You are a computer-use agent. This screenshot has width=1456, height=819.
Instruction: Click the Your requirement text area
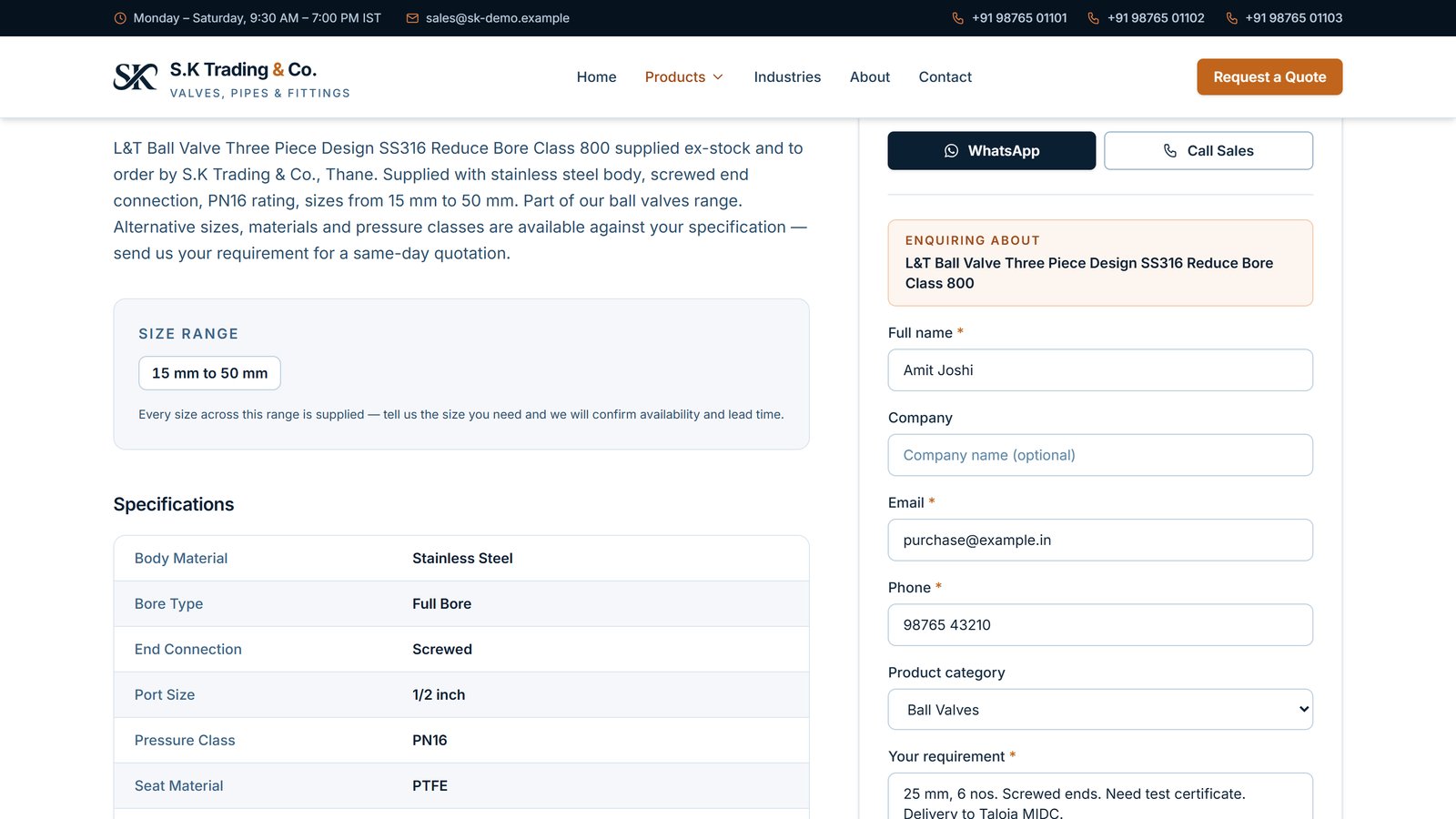coord(1100,797)
